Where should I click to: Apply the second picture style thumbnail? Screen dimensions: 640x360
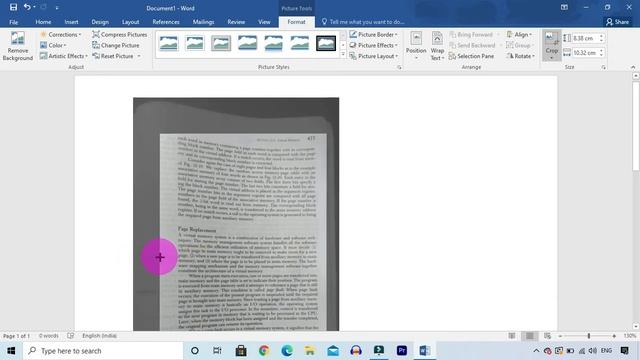click(x=195, y=43)
